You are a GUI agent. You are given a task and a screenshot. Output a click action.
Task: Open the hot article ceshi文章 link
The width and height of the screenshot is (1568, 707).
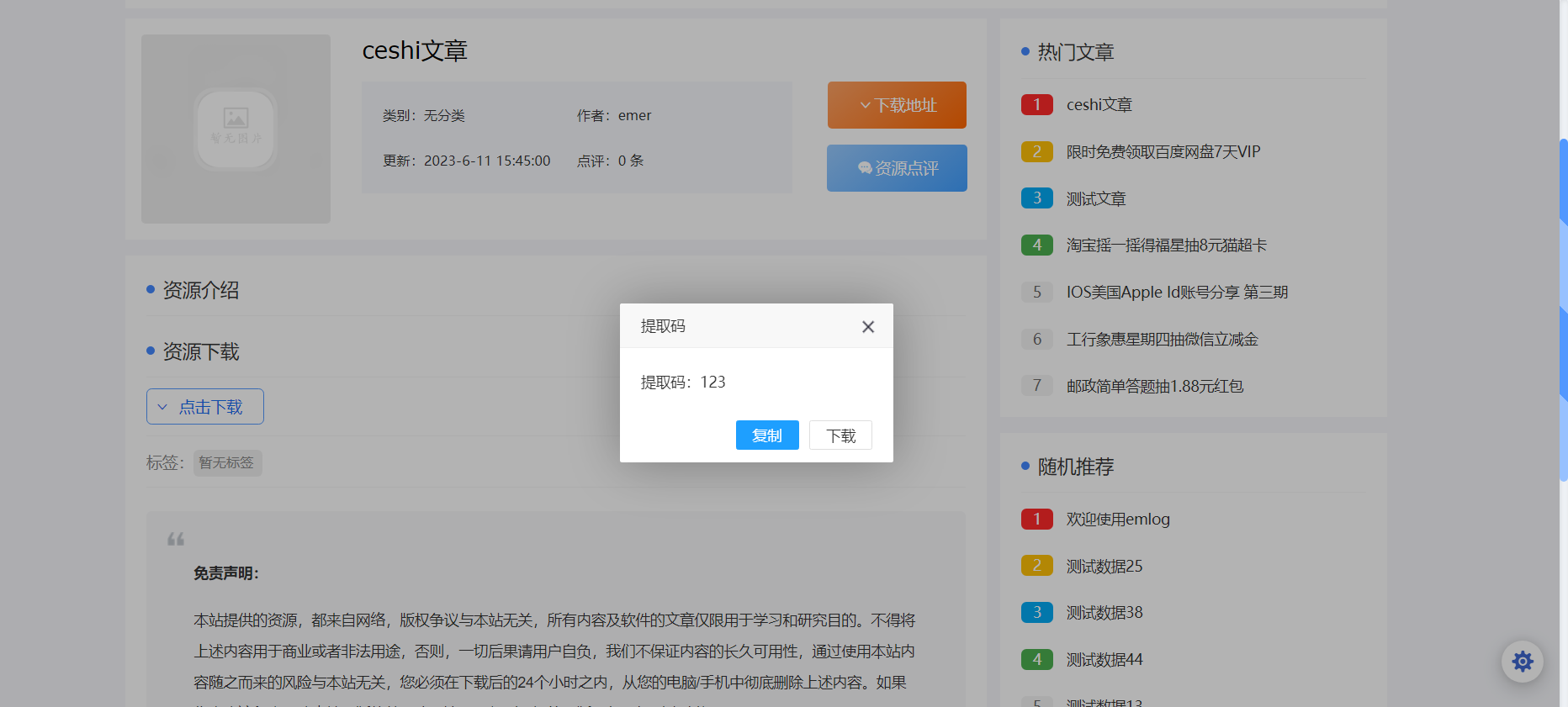click(x=1099, y=105)
